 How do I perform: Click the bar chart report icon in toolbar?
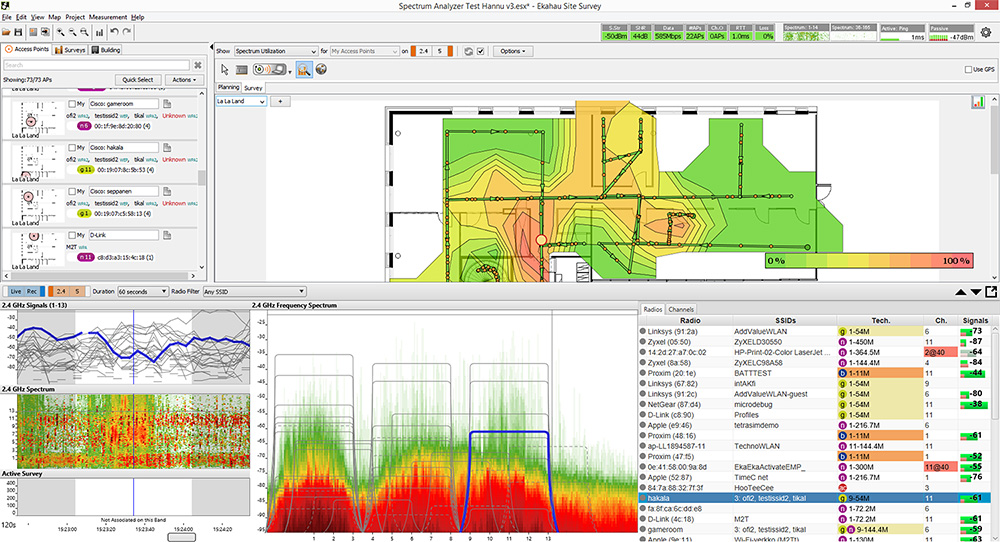coord(99,32)
